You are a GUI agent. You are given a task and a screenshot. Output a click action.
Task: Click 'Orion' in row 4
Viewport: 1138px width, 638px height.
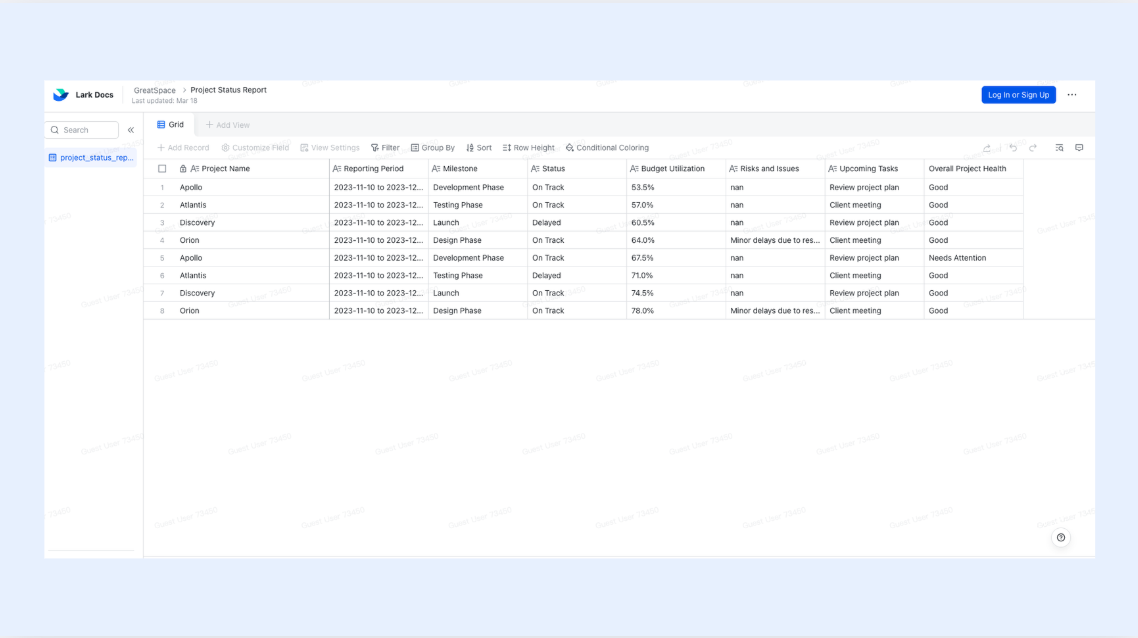(189, 240)
